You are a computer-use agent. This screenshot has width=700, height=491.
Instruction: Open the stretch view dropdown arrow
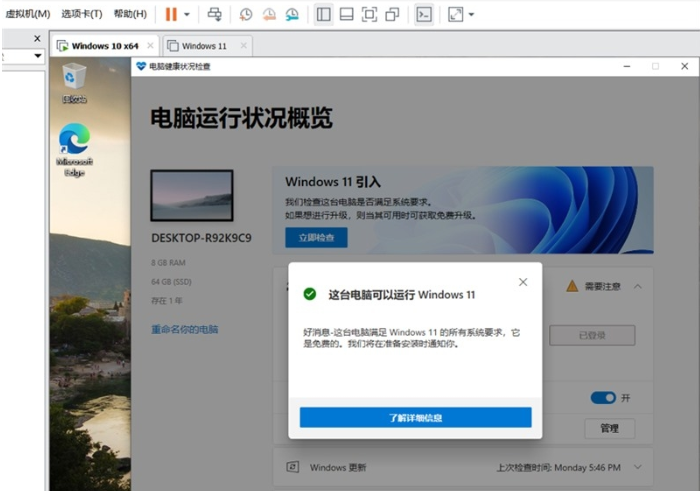(472, 14)
